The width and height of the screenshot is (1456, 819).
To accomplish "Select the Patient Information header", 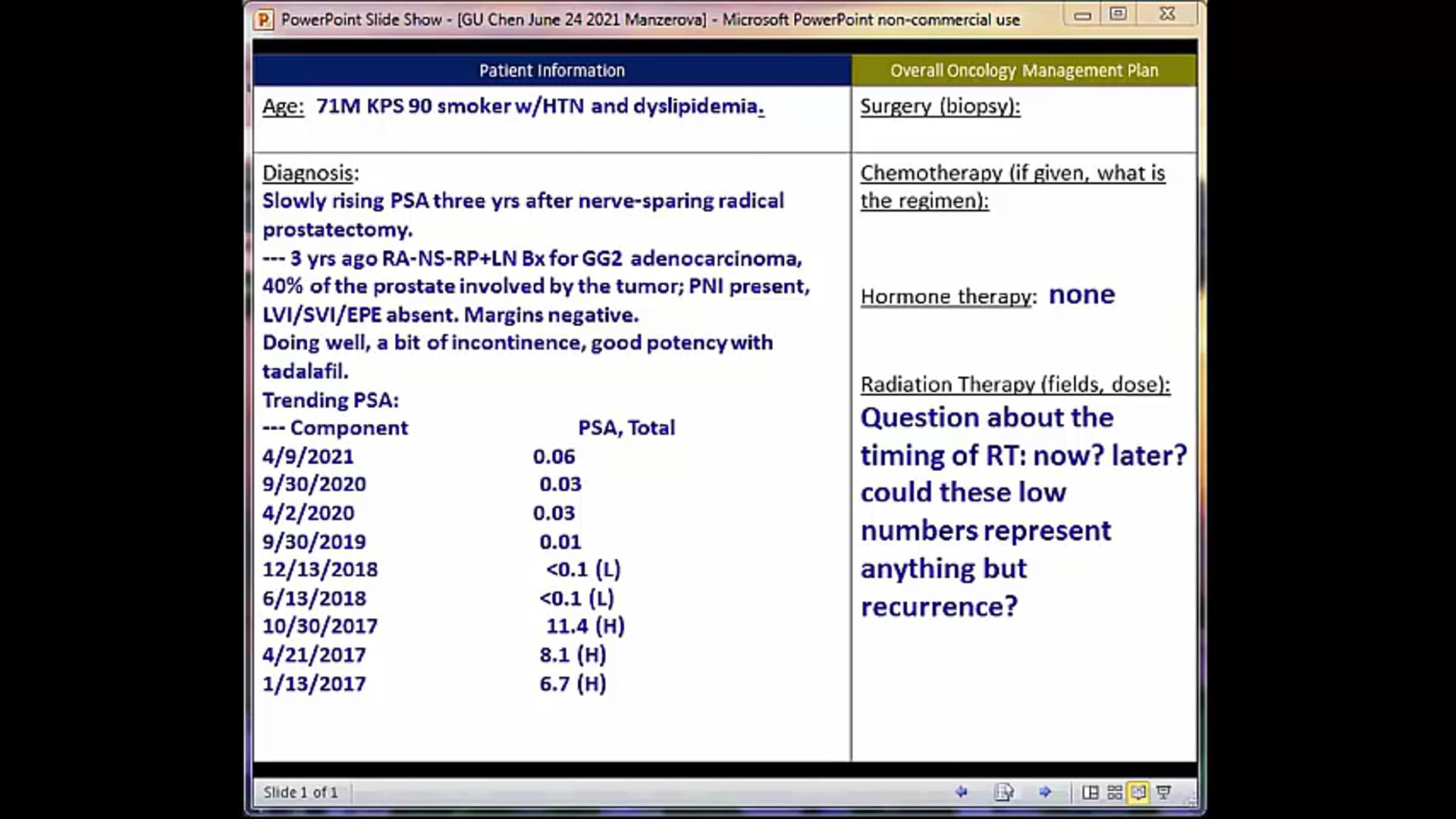I will pos(552,70).
